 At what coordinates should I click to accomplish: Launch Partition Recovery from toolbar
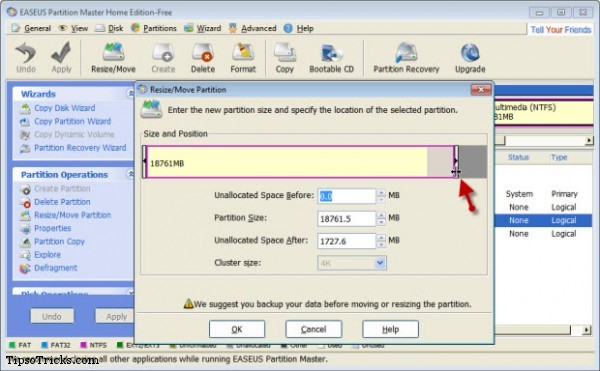tap(406, 57)
